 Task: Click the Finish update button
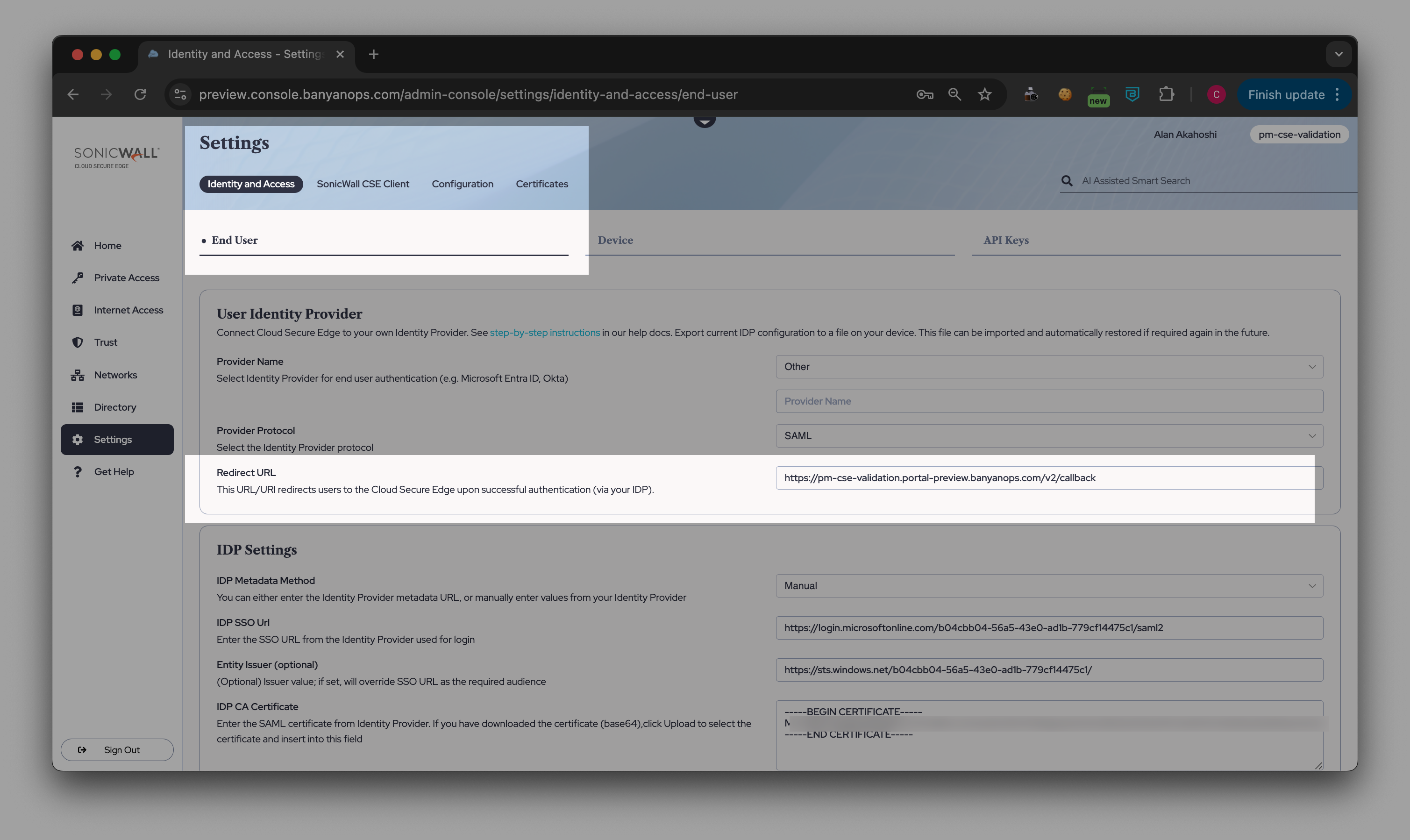(x=1285, y=94)
